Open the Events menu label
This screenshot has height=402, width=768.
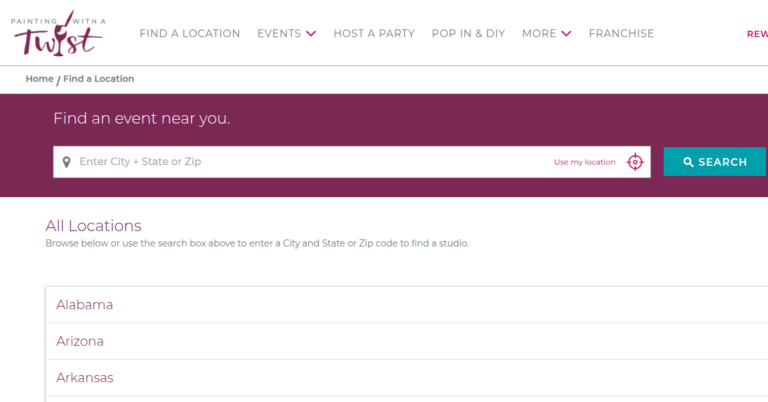pyautogui.click(x=279, y=34)
